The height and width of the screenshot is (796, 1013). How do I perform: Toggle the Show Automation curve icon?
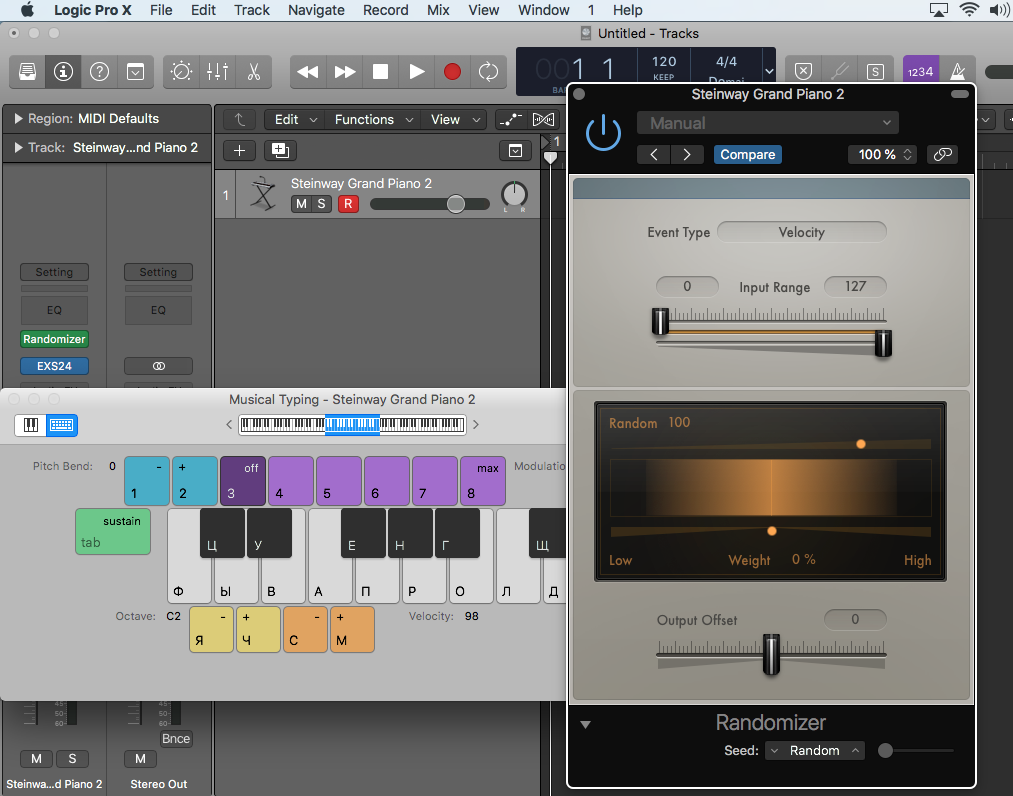coord(510,120)
